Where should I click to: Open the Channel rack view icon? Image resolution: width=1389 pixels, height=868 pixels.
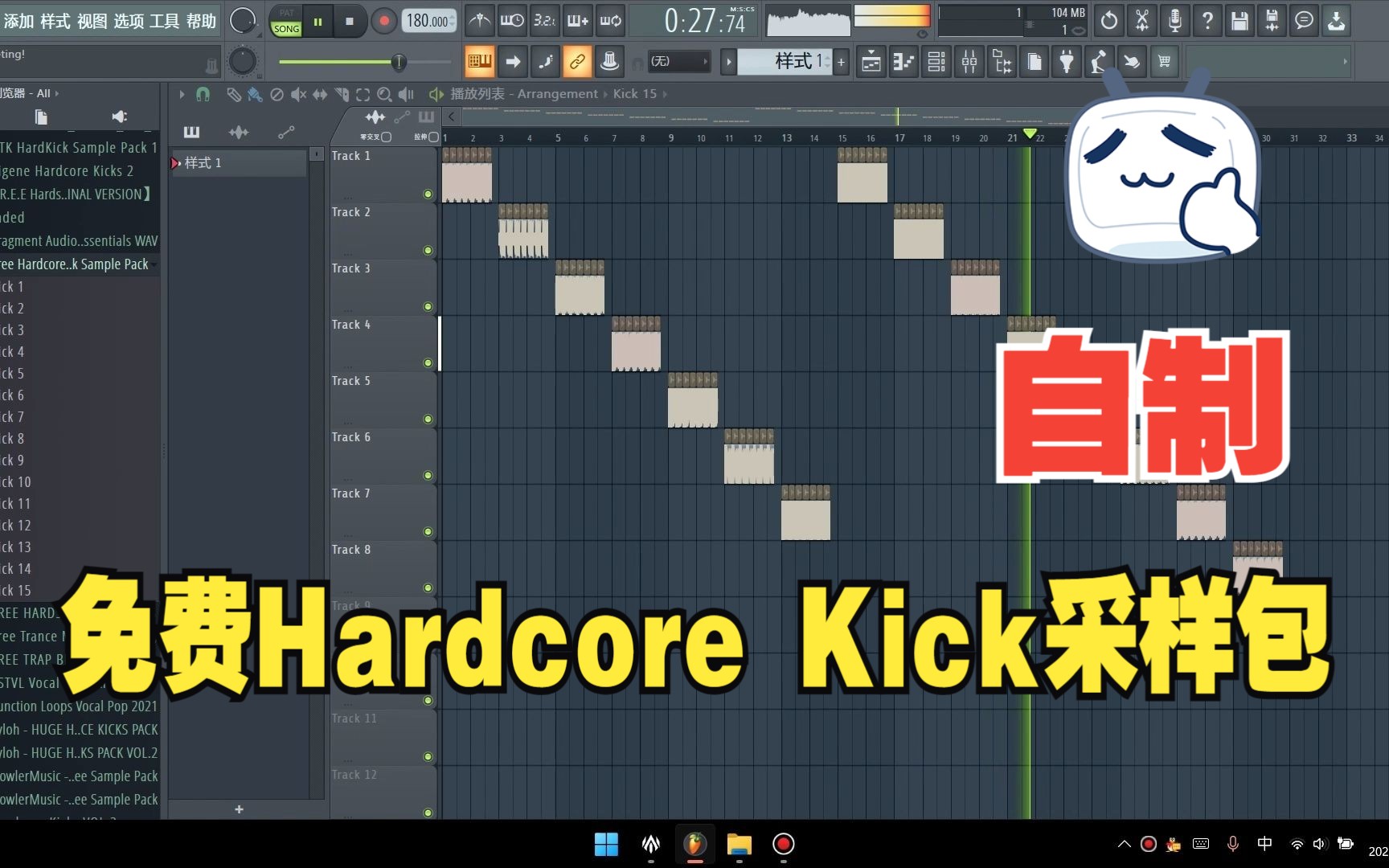pyautogui.click(x=936, y=62)
